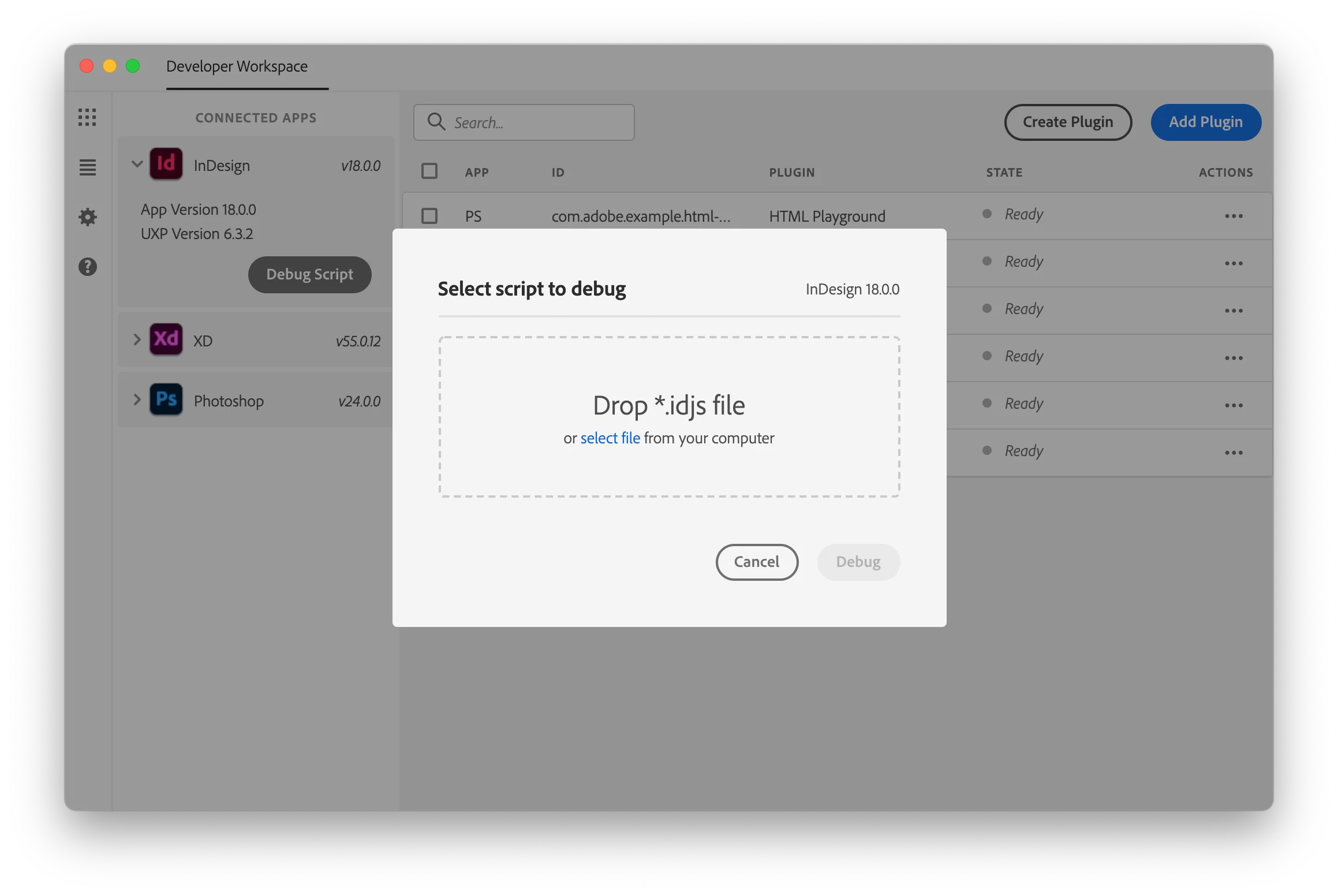Click the select file link

coord(610,438)
